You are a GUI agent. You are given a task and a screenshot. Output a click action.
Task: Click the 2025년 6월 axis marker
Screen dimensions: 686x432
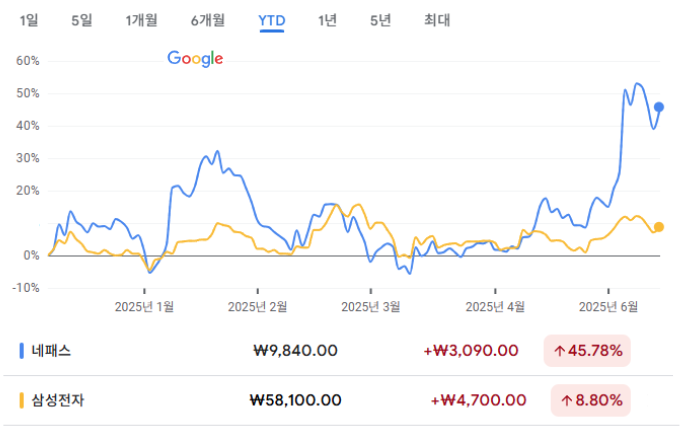pos(608,306)
